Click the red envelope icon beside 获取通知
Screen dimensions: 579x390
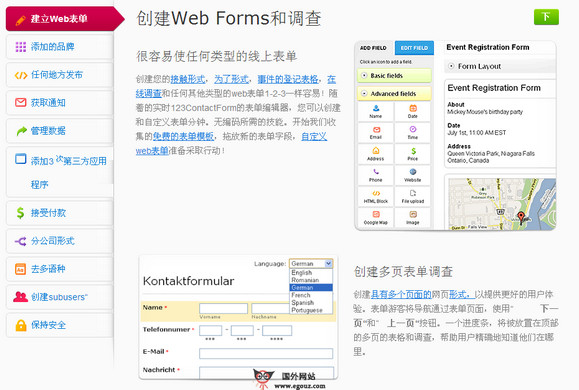pyautogui.click(x=21, y=102)
